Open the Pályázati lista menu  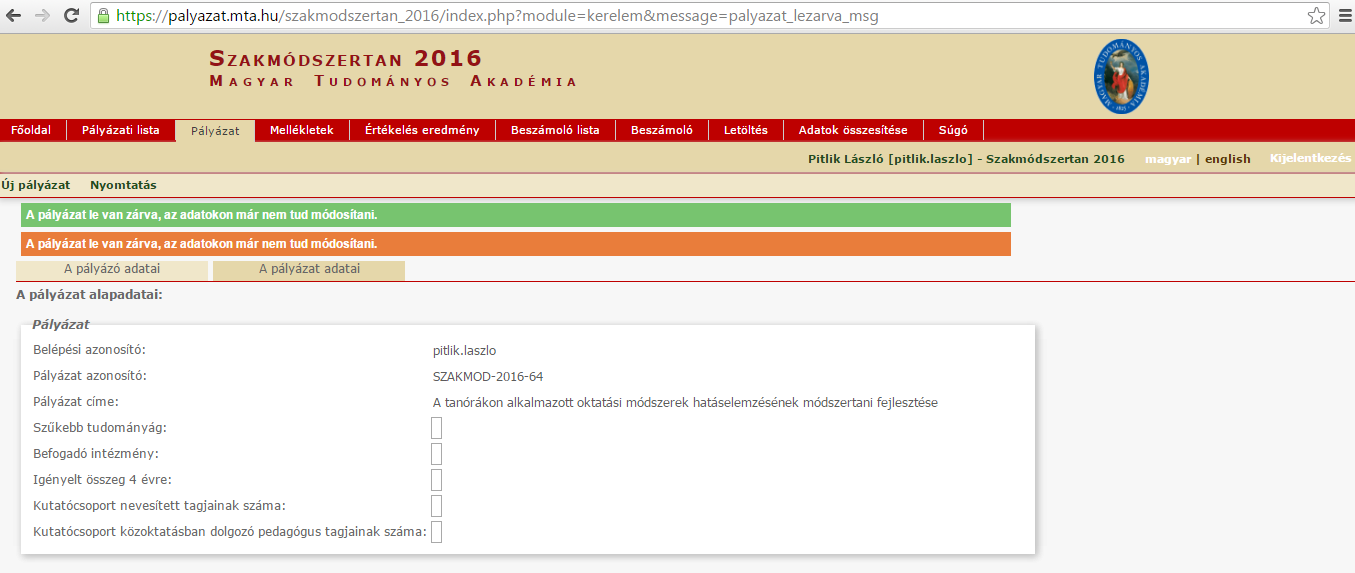pyautogui.click(x=120, y=130)
